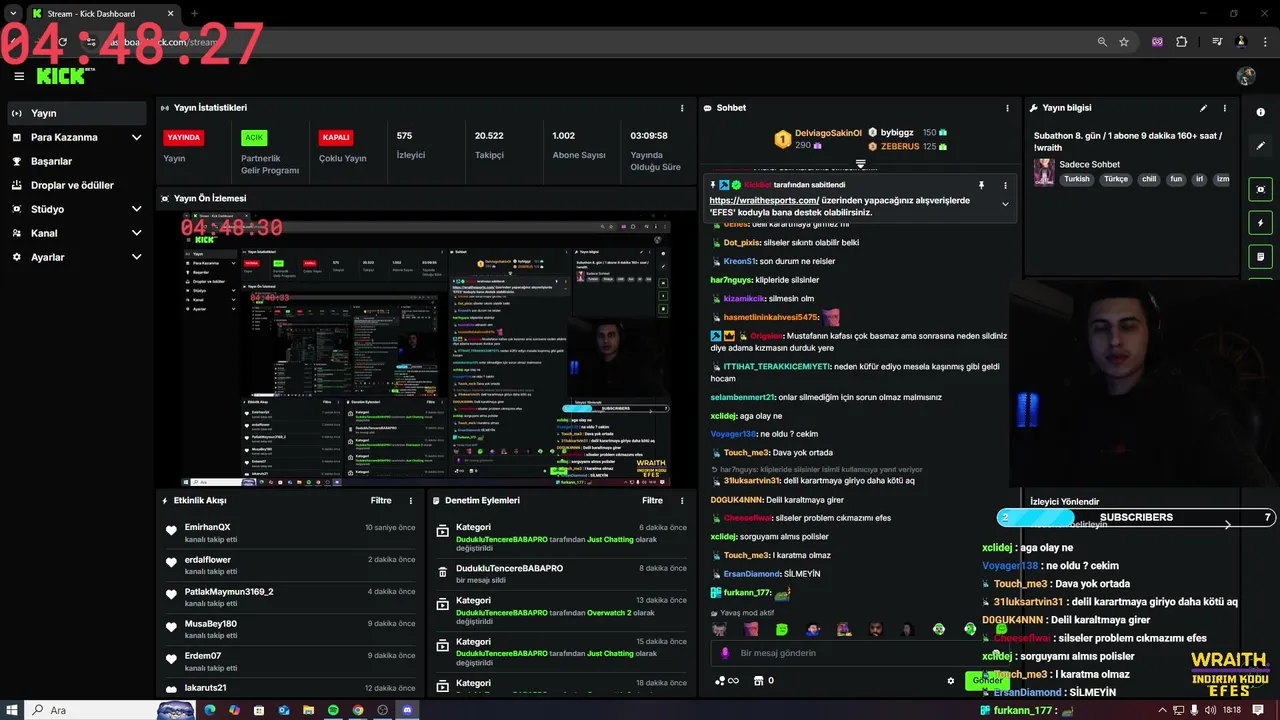Click the lightning bolt icon in the right toolbar
This screenshot has width=1280, height=720.
(x=1260, y=223)
